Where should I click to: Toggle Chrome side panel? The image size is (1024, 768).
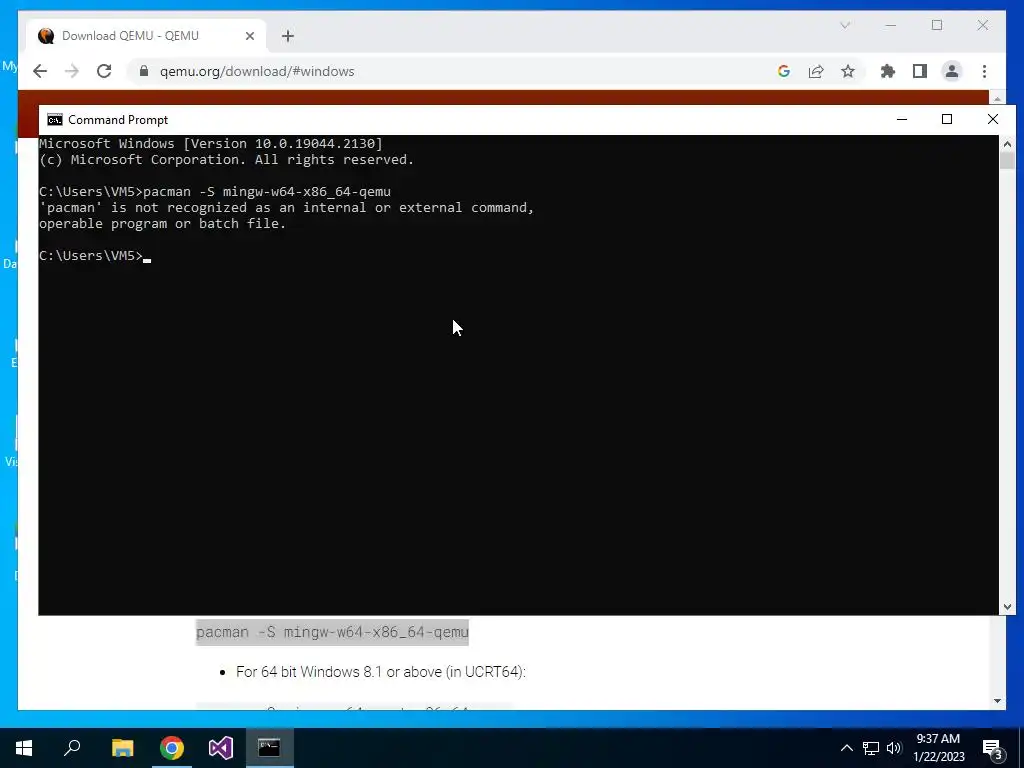click(920, 71)
